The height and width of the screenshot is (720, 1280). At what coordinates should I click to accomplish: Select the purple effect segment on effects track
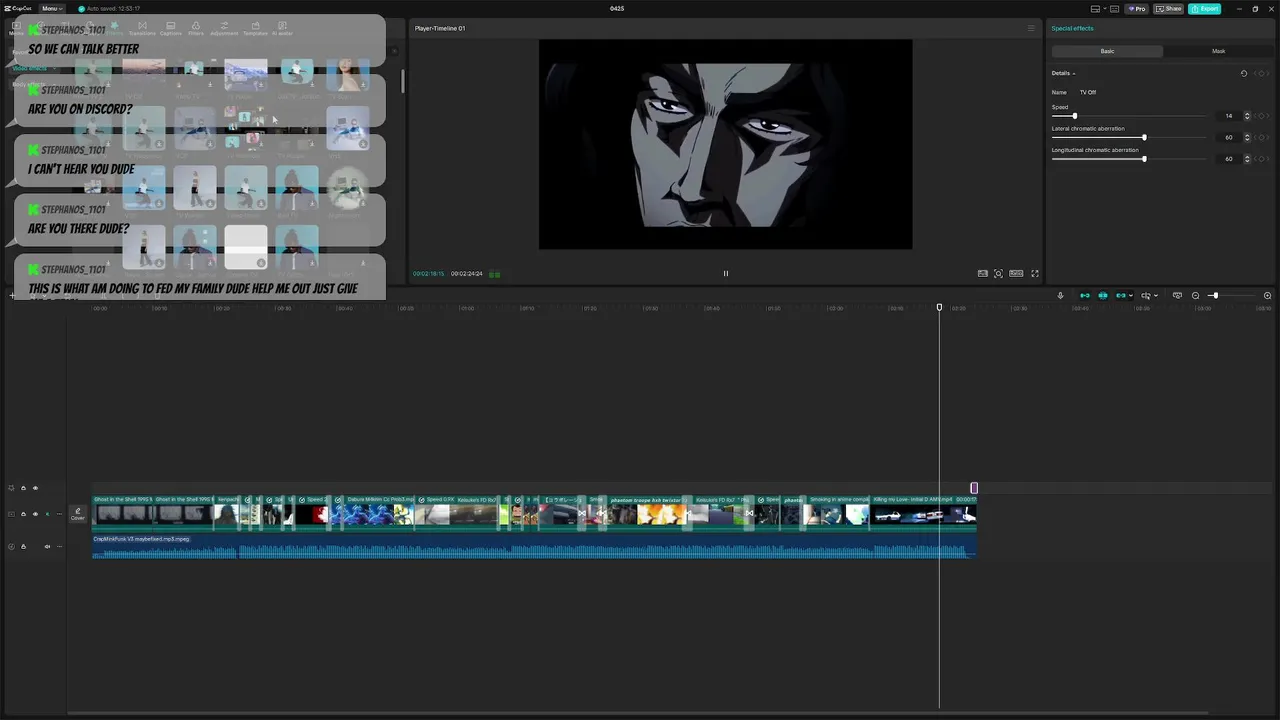[974, 488]
